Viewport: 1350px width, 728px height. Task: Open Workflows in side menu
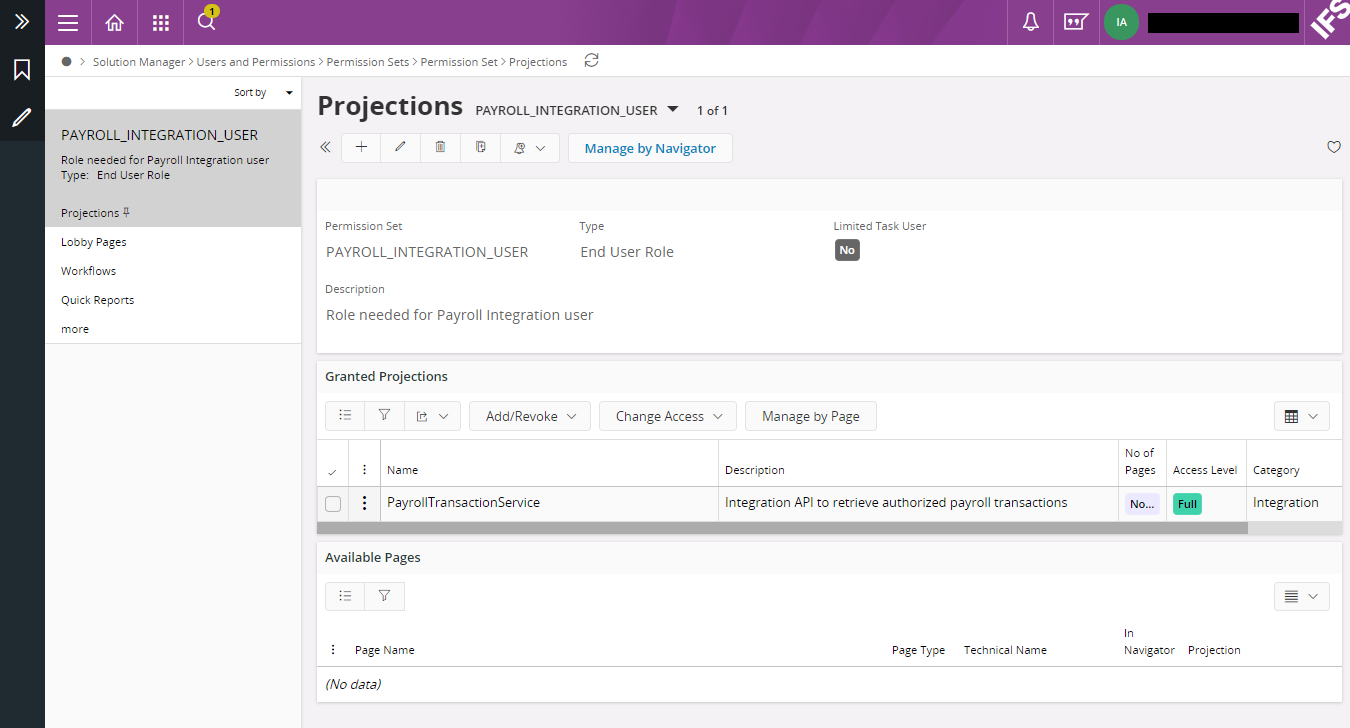pos(88,271)
